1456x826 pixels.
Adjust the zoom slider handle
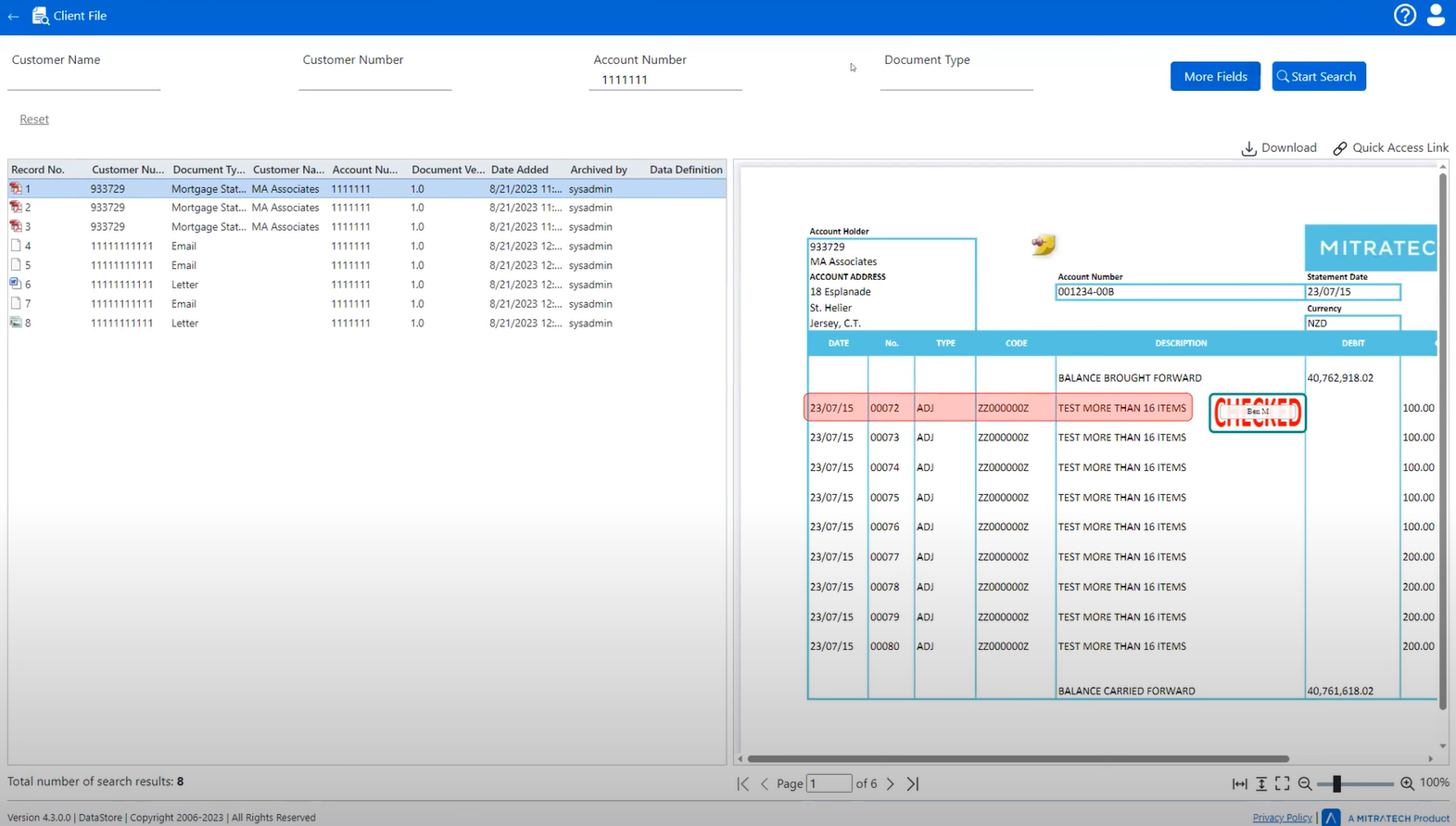pos(1336,783)
